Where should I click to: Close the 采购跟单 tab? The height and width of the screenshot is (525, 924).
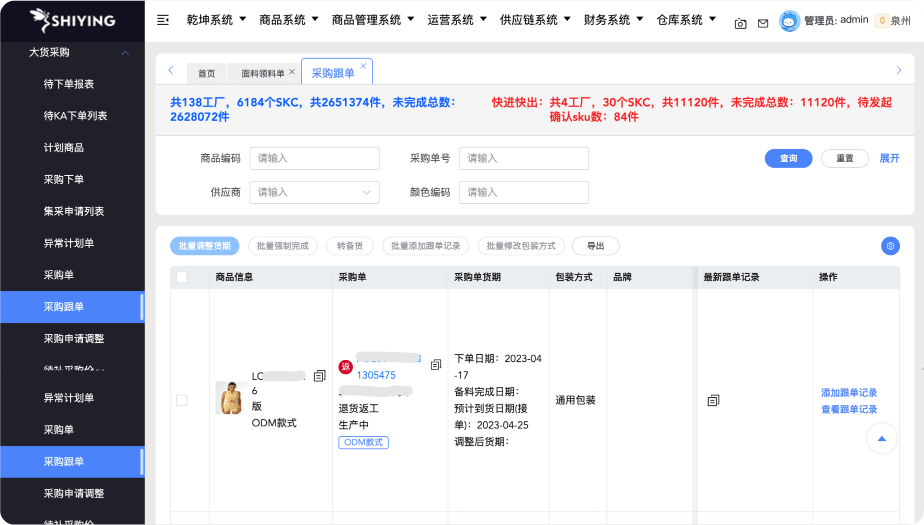coord(364,66)
